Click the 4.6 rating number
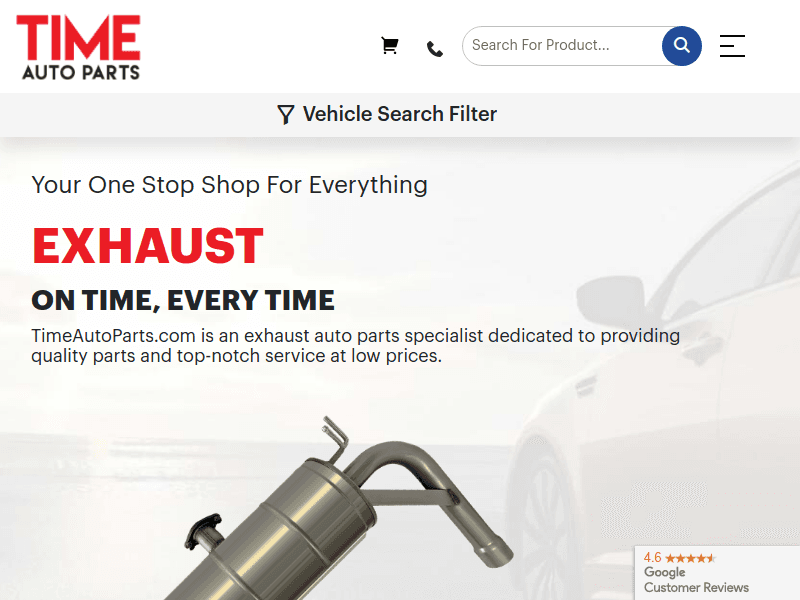 pyautogui.click(x=652, y=558)
